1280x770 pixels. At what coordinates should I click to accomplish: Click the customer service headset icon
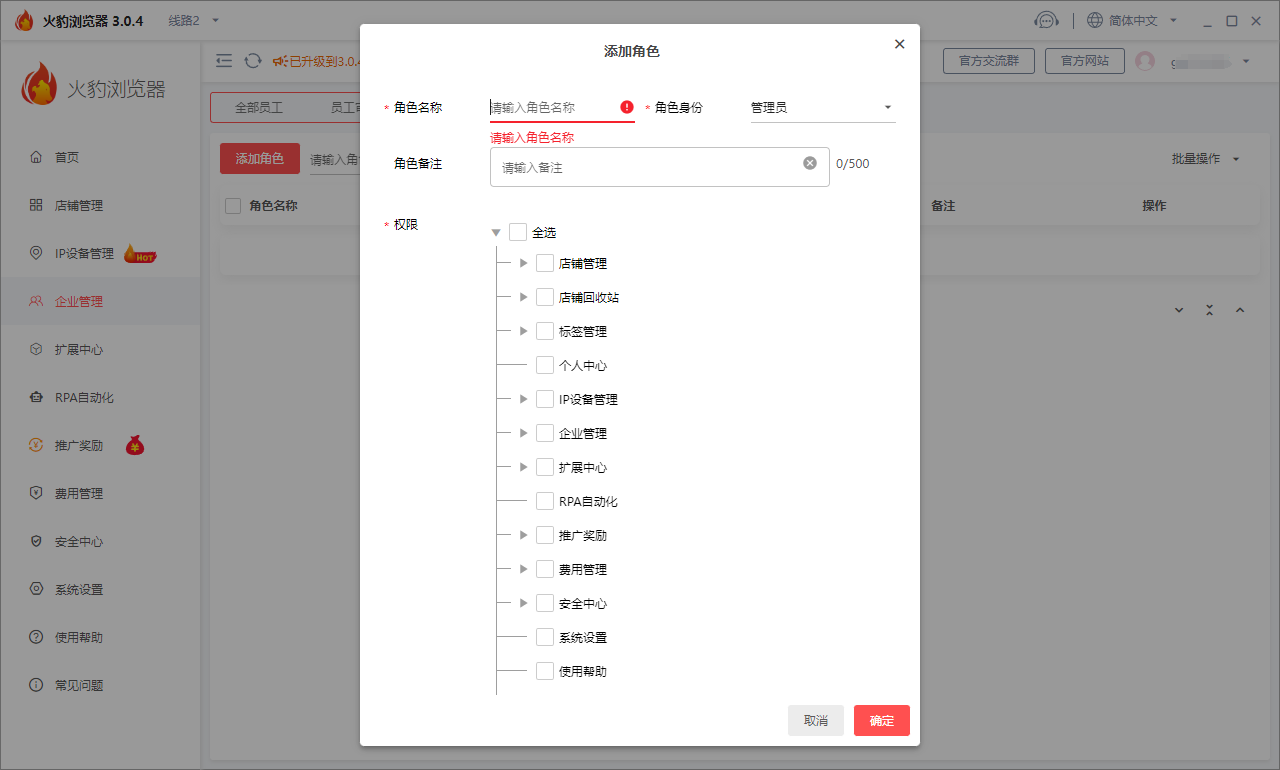coord(1046,21)
